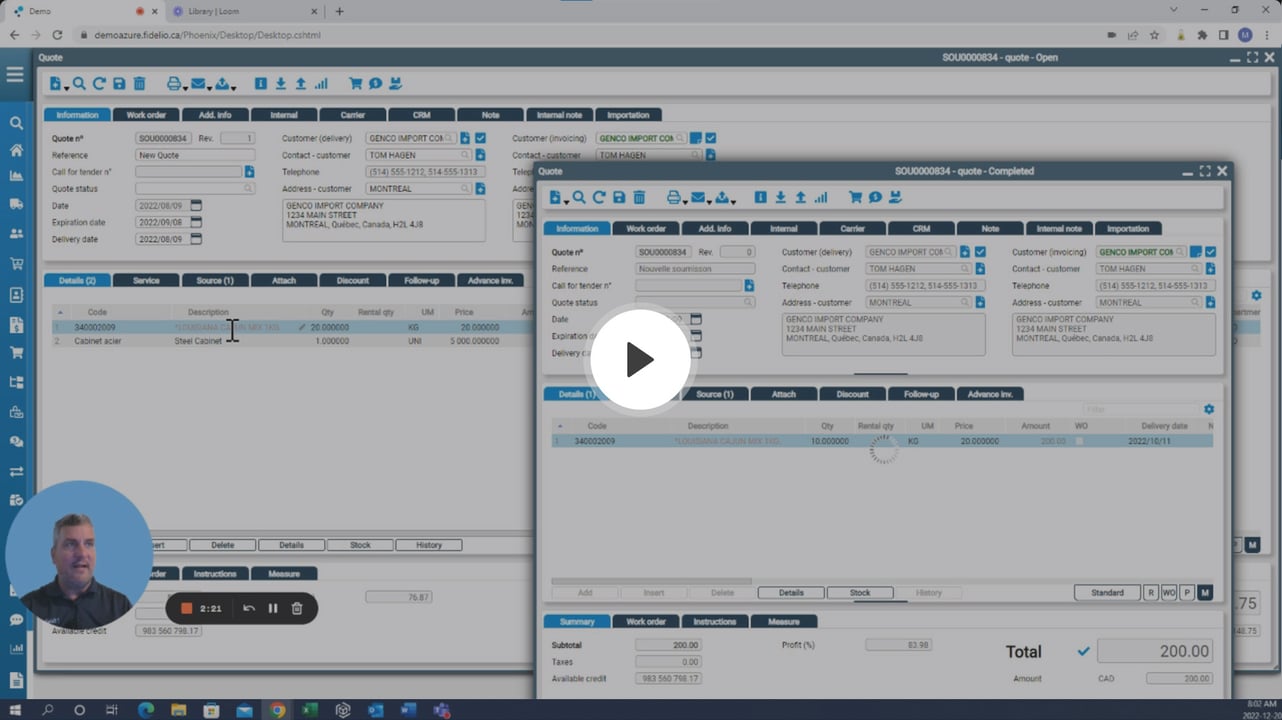Open the grid settings gear in the front window Details
The width and height of the screenshot is (1282, 720).
coord(1209,409)
